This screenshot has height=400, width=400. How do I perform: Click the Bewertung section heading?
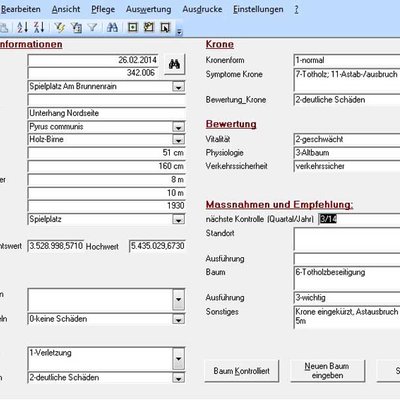point(231,124)
